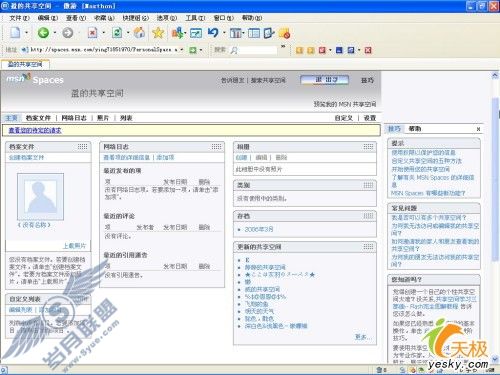Click the blue Undo arrow icon

click(213, 33)
